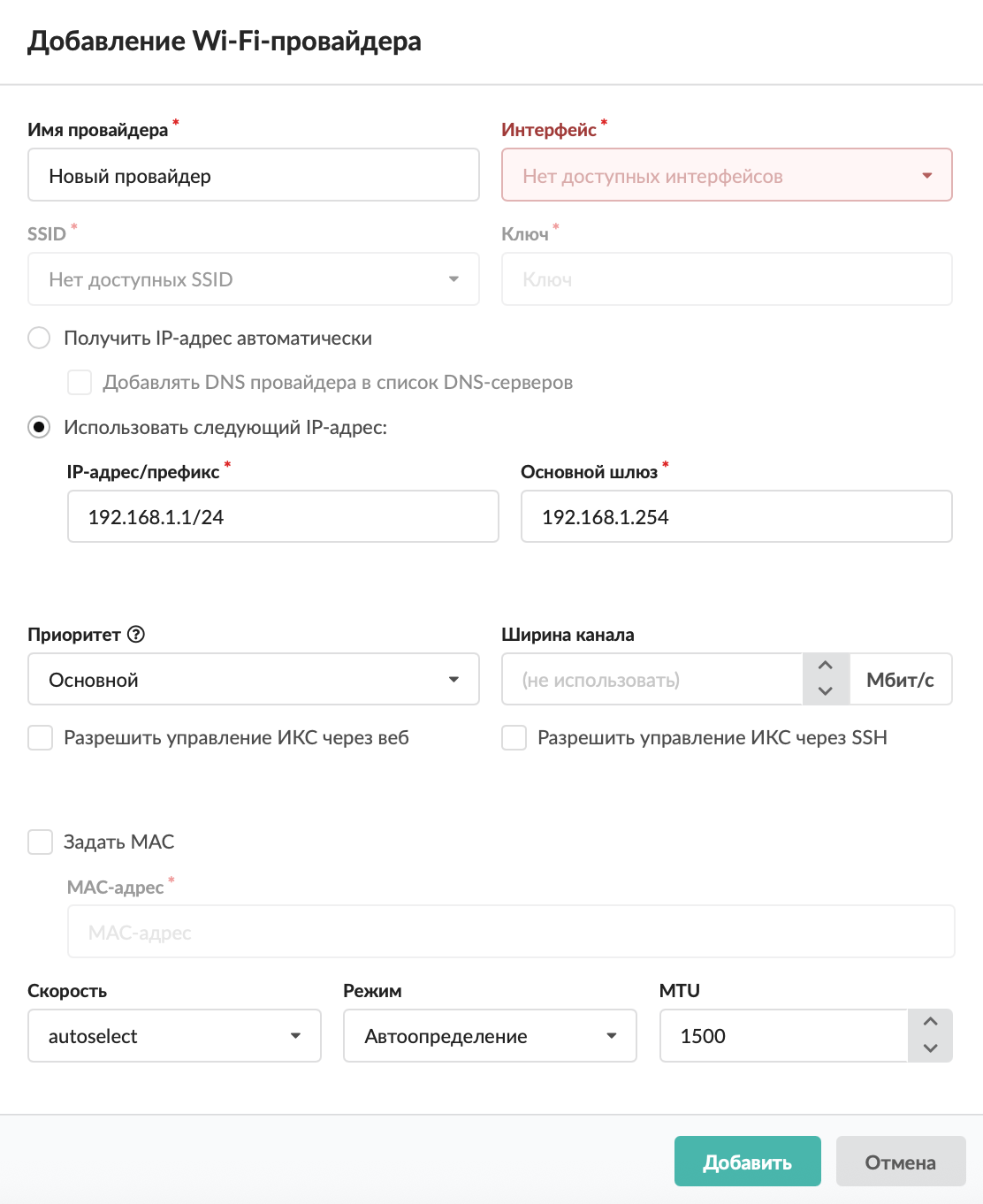This screenshot has height=1204, width=983.
Task: Click the Основной шлюз input field
Action: click(735, 517)
